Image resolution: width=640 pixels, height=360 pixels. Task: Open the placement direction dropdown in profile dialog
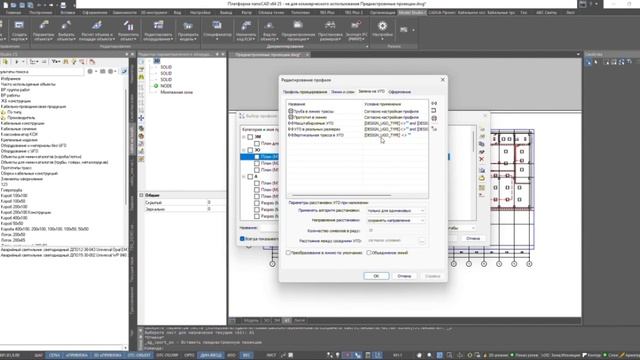coord(396,220)
